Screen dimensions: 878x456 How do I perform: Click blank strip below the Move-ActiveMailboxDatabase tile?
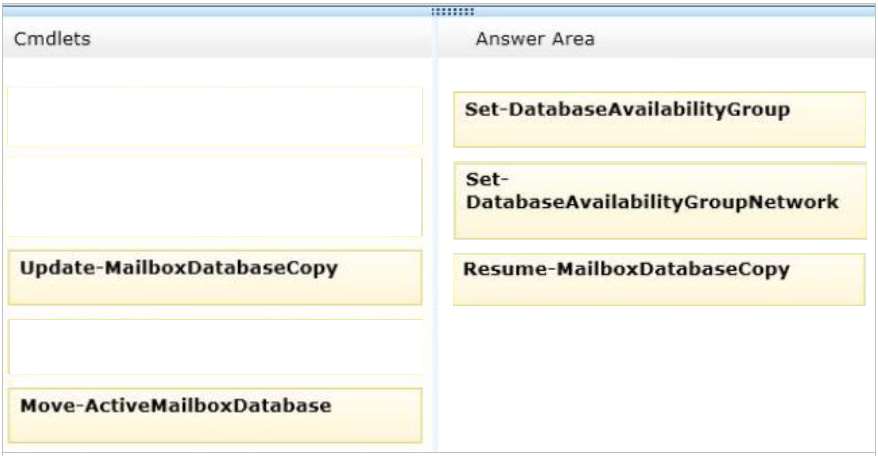point(217,447)
